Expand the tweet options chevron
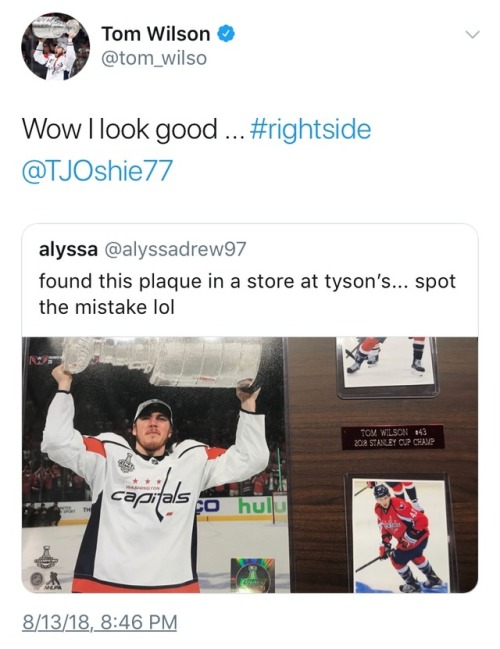The height and width of the screenshot is (649, 500). pyautogui.click(x=472, y=34)
